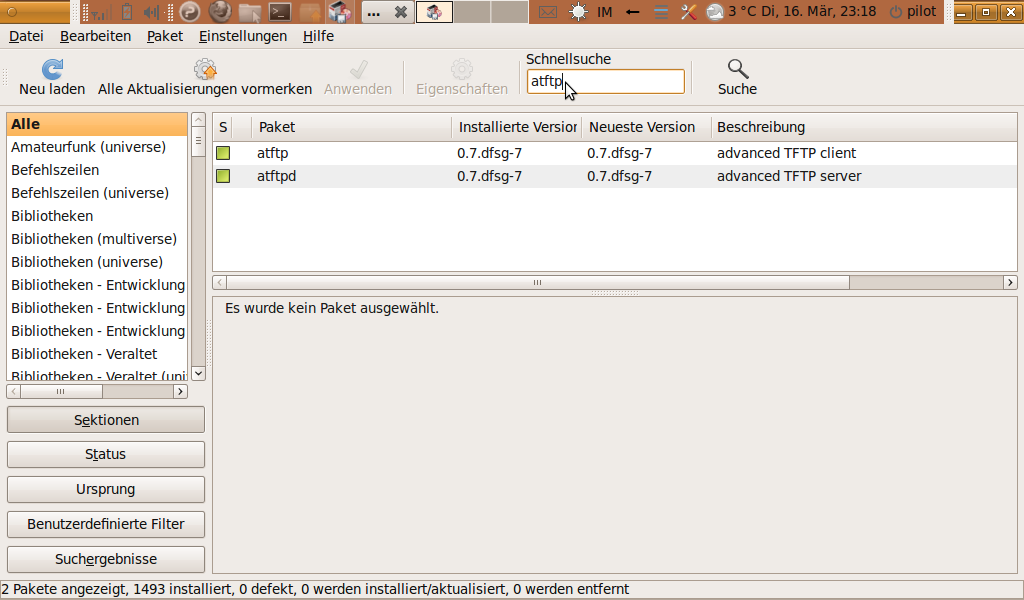Screen dimensions: 1024x600
Task: Open the Einstellungen menu
Action: tap(242, 36)
